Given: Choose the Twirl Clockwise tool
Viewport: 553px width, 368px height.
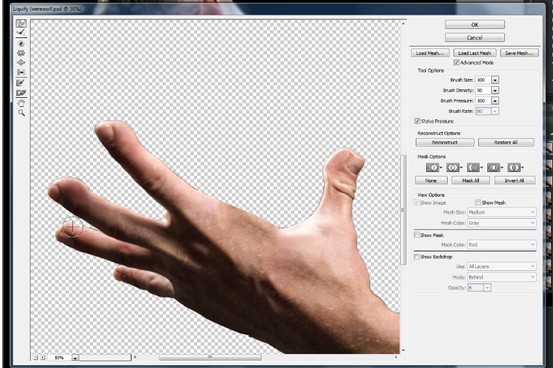Looking at the screenshot, I should pos(21,44).
